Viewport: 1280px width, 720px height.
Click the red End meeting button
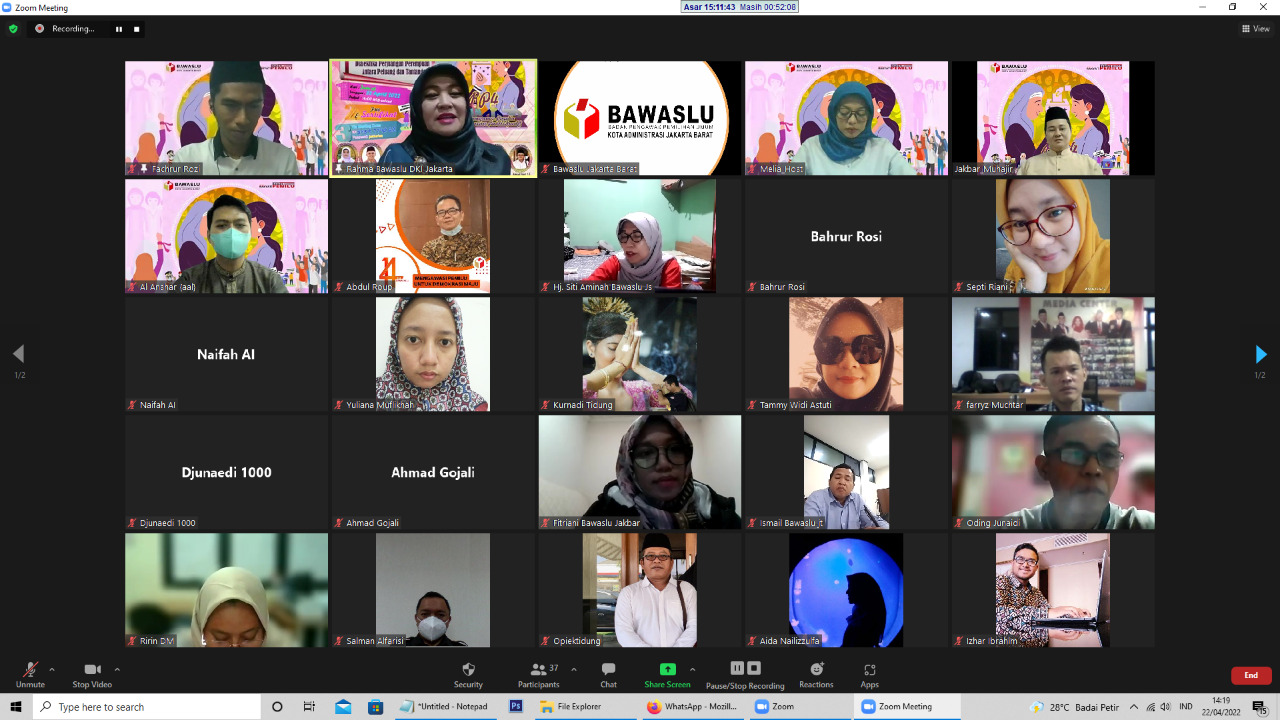coord(1250,676)
